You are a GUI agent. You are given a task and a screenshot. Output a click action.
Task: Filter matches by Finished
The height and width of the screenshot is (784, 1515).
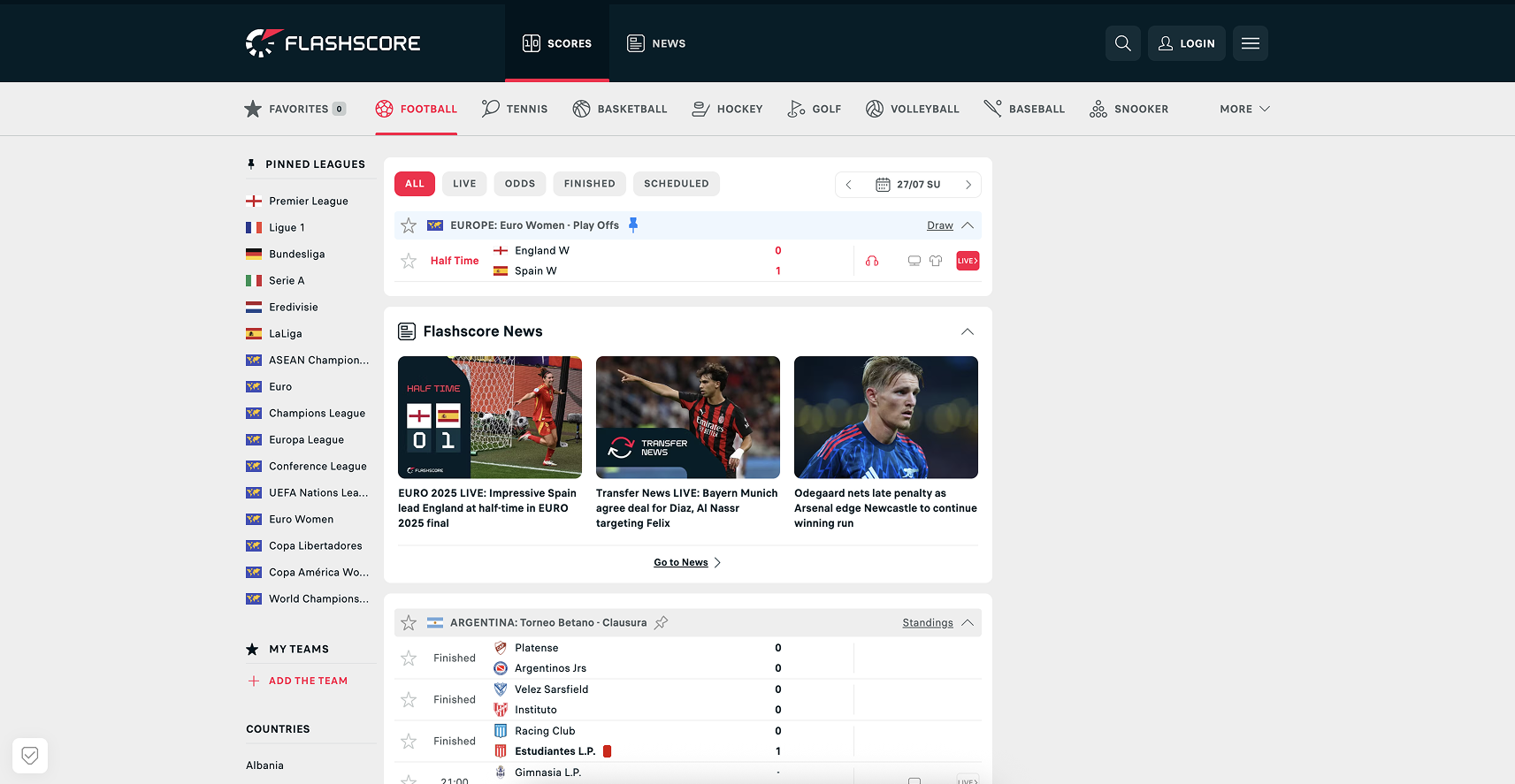click(590, 184)
